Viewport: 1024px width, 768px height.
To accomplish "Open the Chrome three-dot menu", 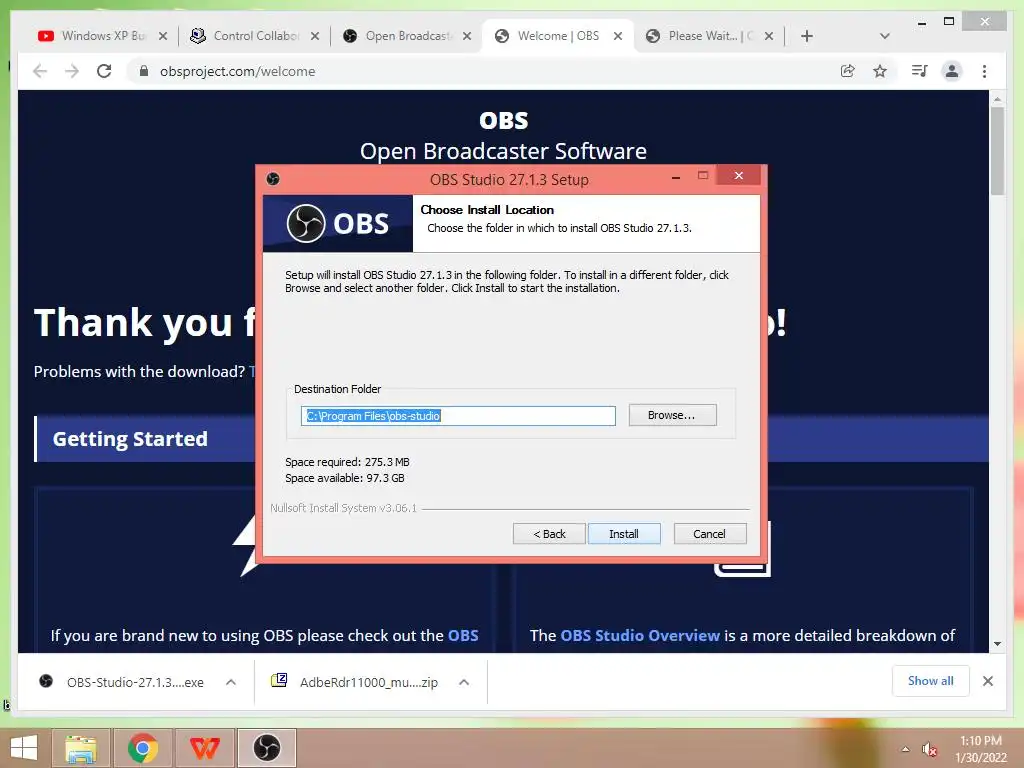I will (x=984, y=71).
